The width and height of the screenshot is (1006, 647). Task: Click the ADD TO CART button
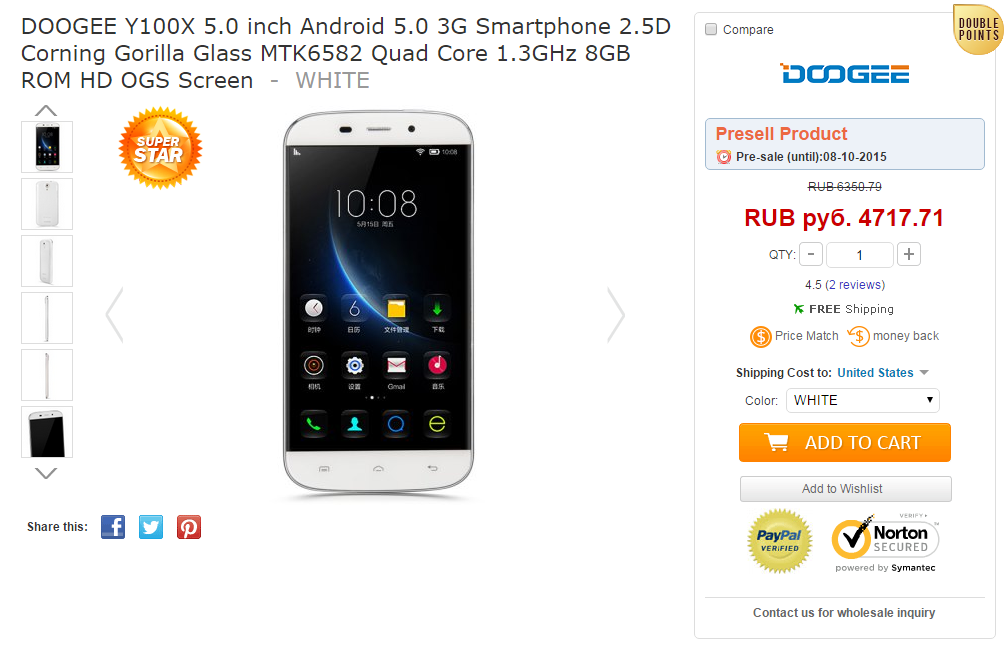(845, 442)
